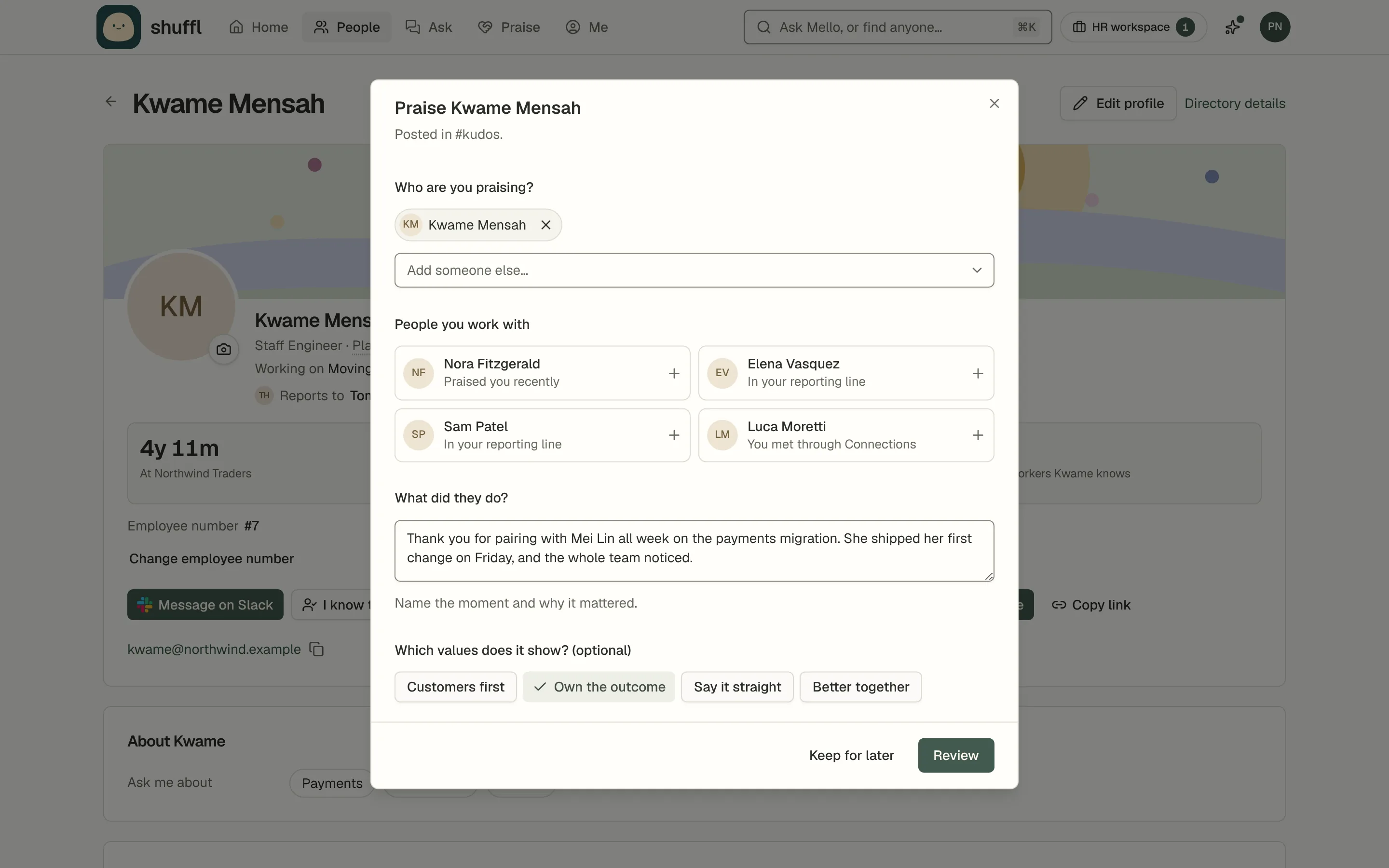Open the Praise nav item
The width and height of the screenshot is (1389, 868).
click(508, 27)
